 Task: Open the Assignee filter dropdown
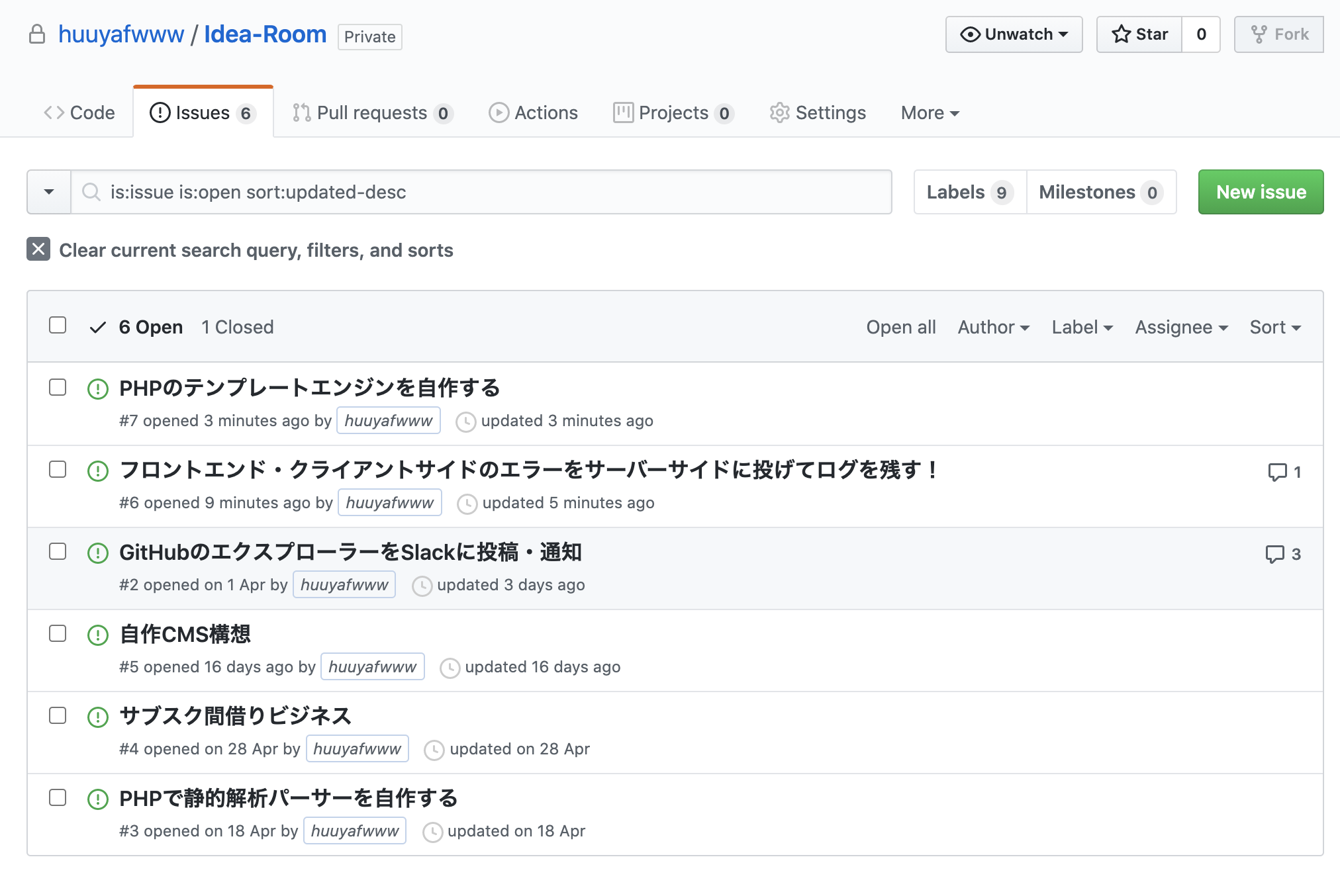1181,327
